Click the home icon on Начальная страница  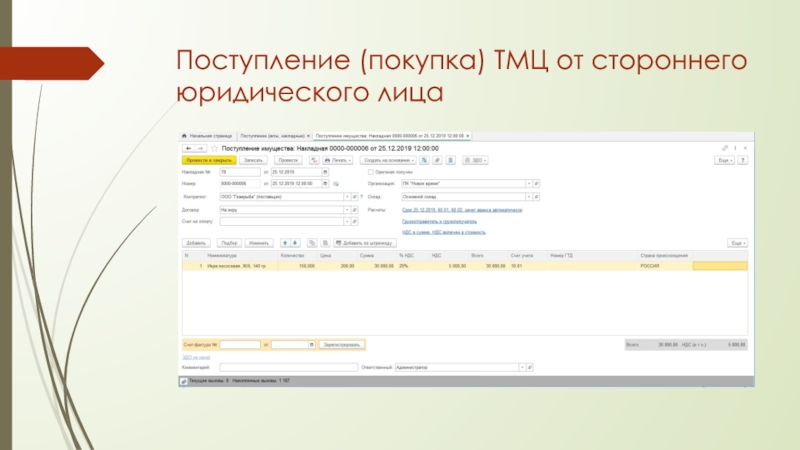(x=185, y=134)
